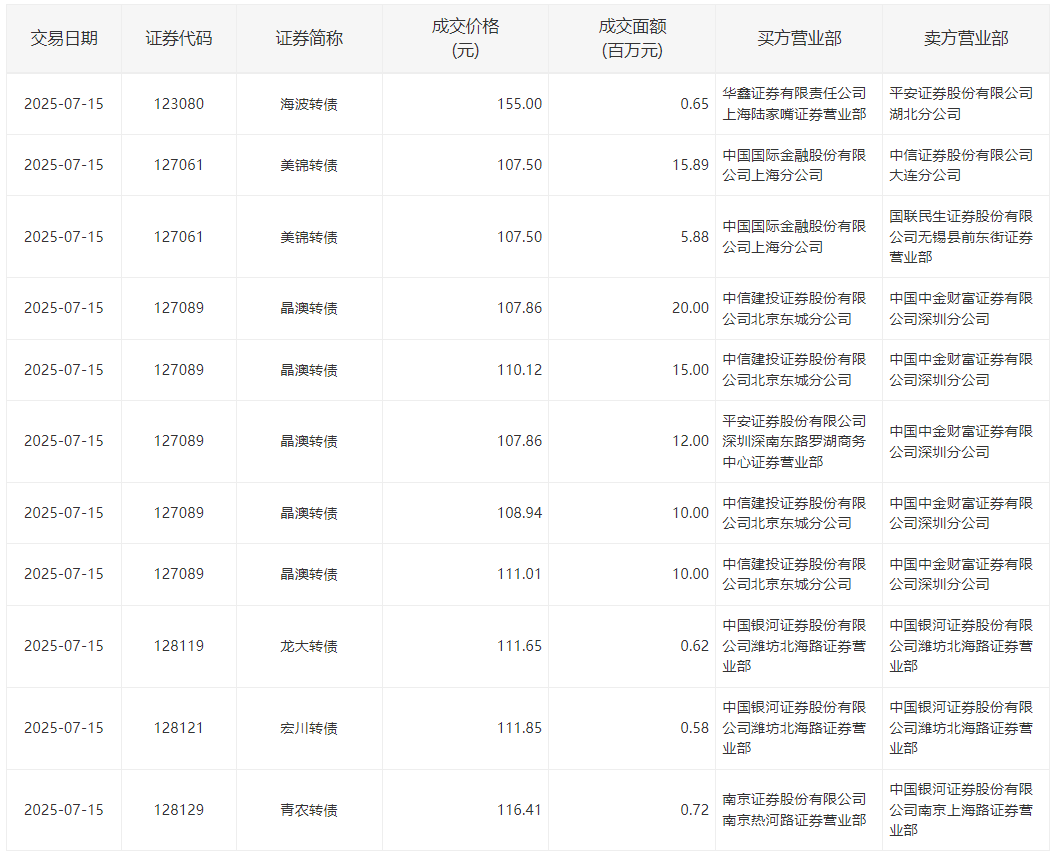
Task: Click security code 128121
Action: [179, 728]
